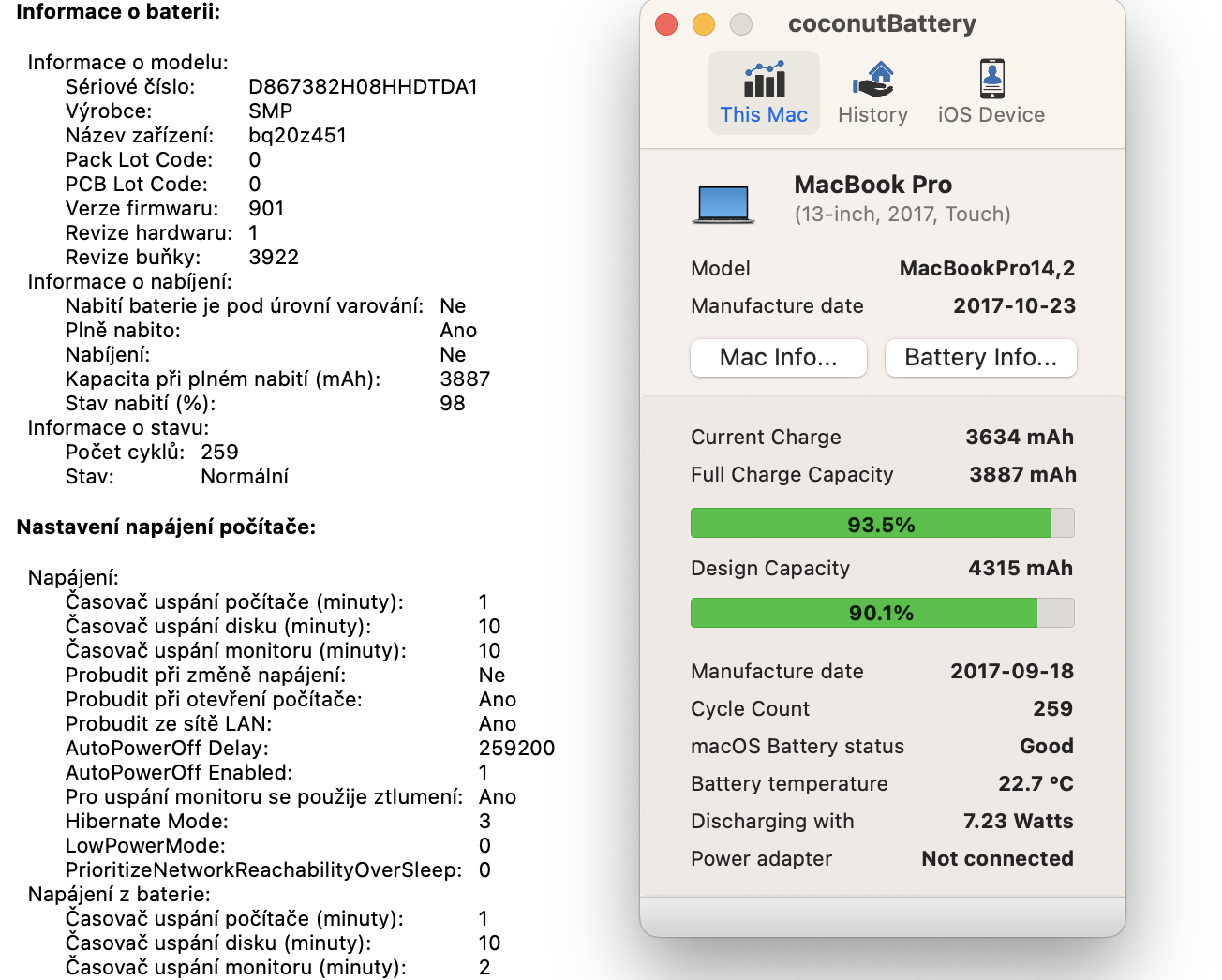This screenshot has width=1222, height=980.
Task: Select the "Kapacita při plném nabití (mAh)" value 3887
Action: click(466, 379)
